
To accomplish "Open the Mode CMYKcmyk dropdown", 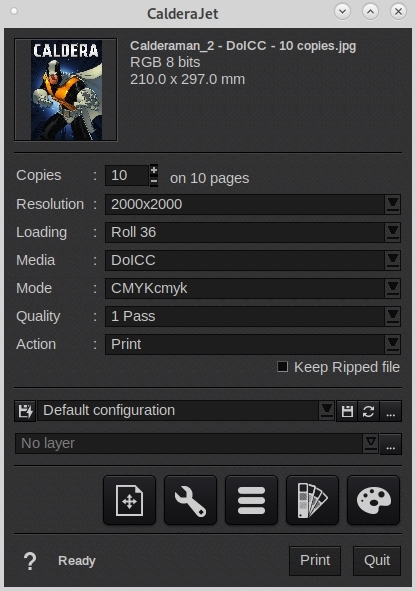I will pos(393,288).
